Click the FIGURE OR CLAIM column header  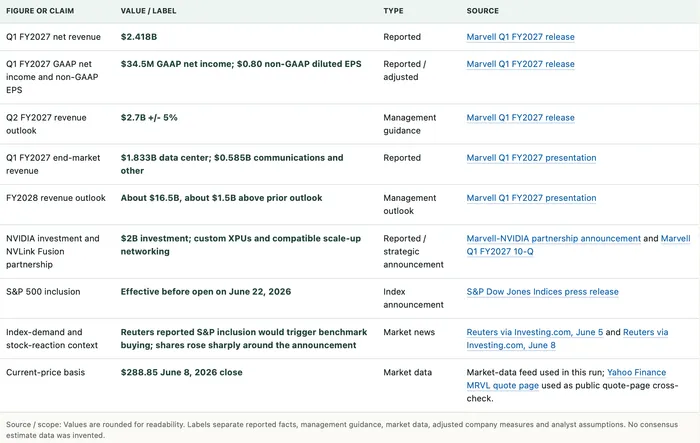[x=40, y=11]
